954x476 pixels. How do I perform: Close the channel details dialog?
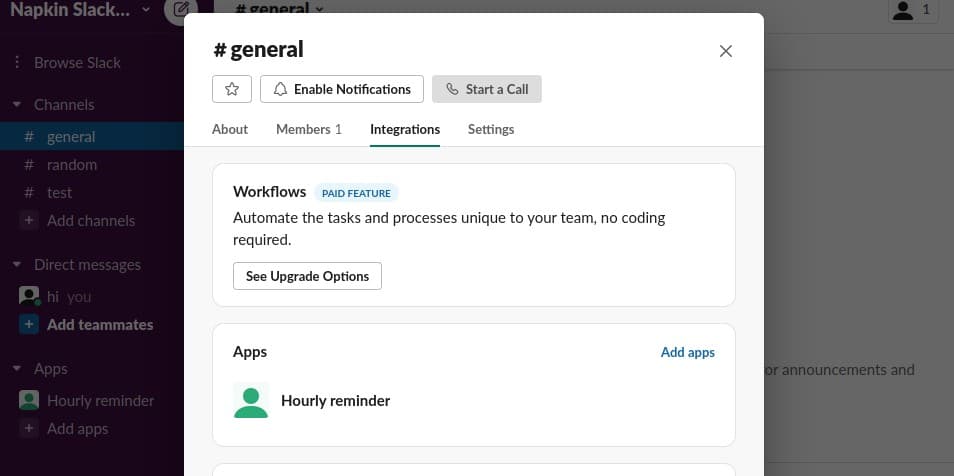tap(725, 51)
